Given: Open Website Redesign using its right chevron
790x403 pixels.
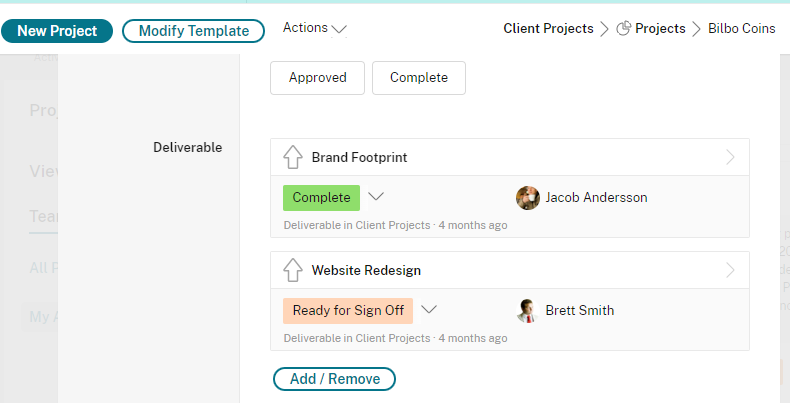Looking at the screenshot, I should pyautogui.click(x=730, y=270).
